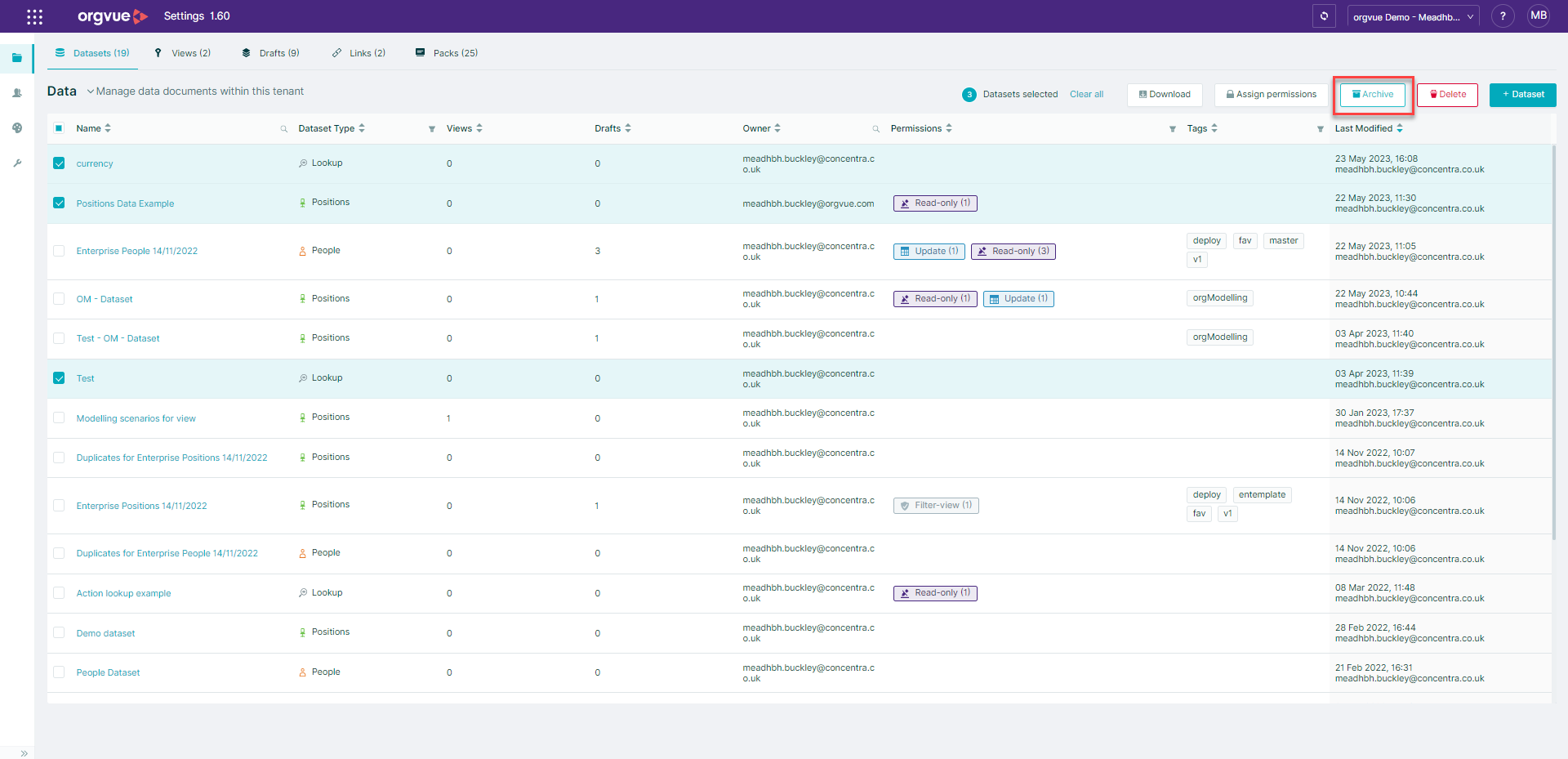1568x759 pixels.
Task: Click the orgvue logo
Action: coord(112,16)
